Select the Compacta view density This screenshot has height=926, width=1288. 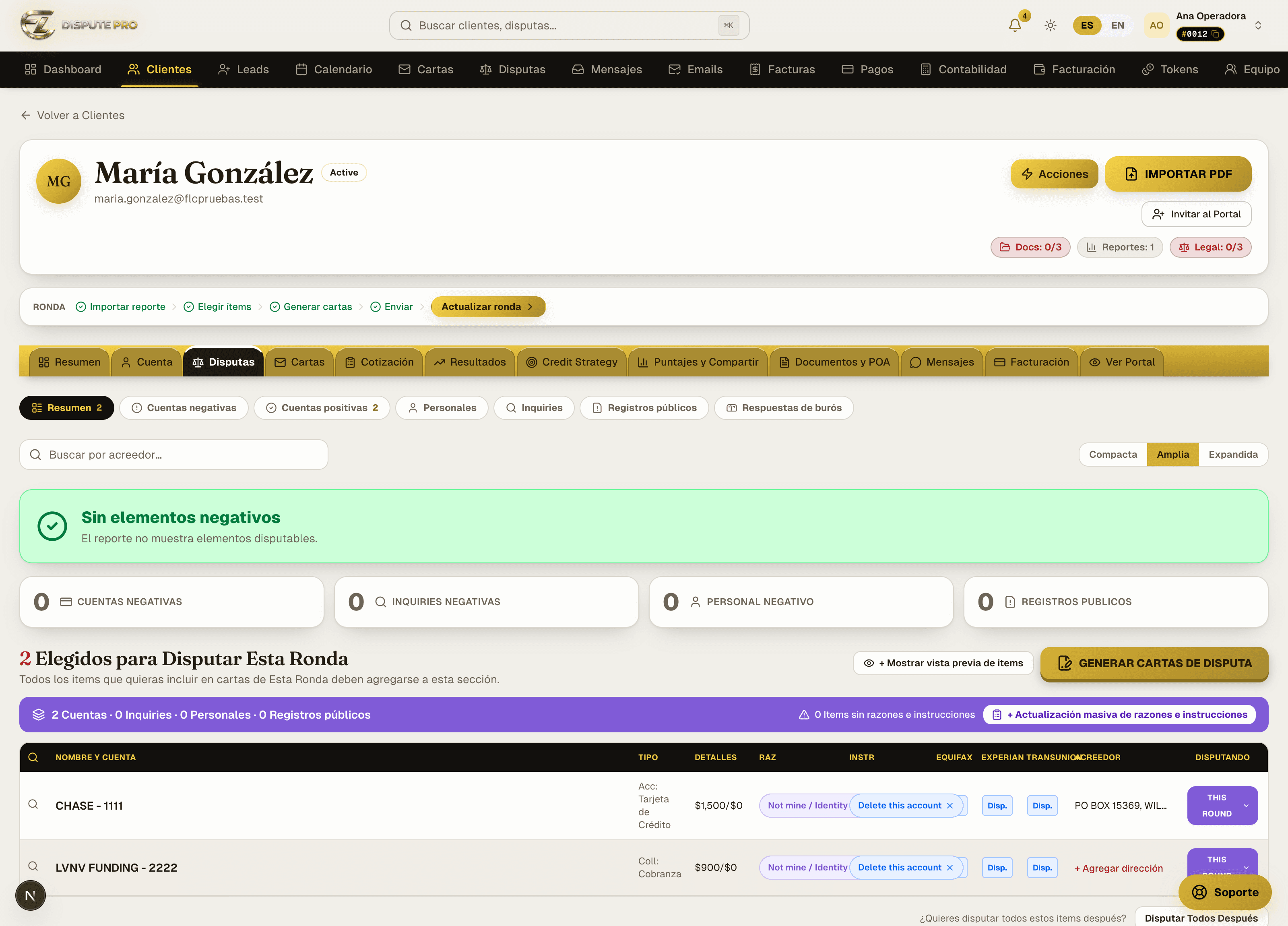pos(1113,455)
